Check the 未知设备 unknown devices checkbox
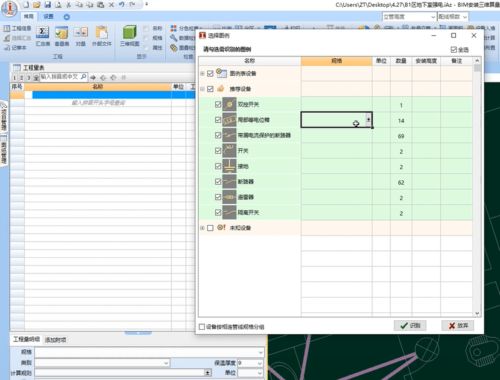Screen dimensions: 500x380 point(210,228)
